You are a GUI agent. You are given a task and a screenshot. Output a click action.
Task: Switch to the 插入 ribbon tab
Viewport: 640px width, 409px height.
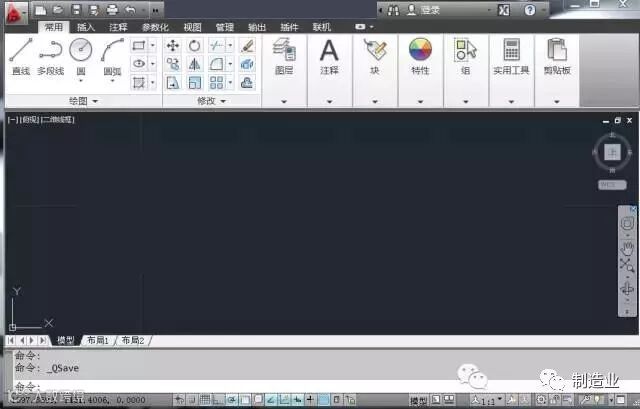(x=86, y=27)
